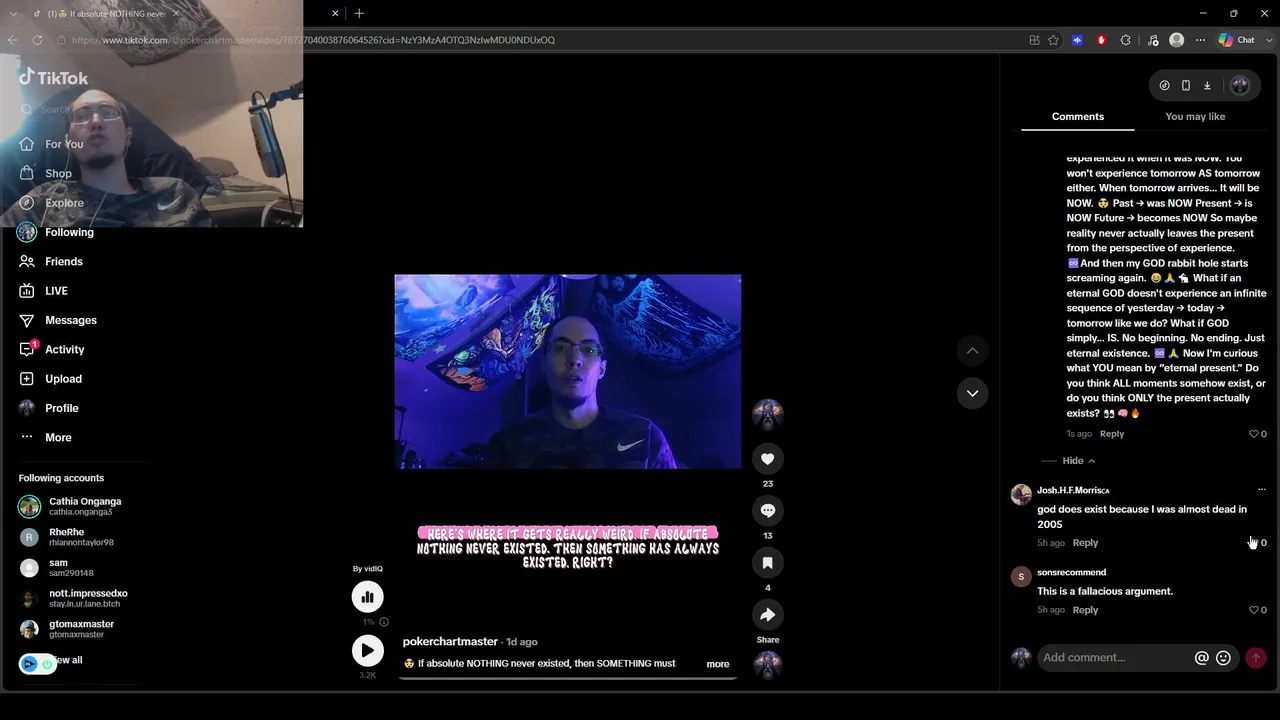Open a new browser tab
Image resolution: width=1280 pixels, height=720 pixels.
(359, 13)
